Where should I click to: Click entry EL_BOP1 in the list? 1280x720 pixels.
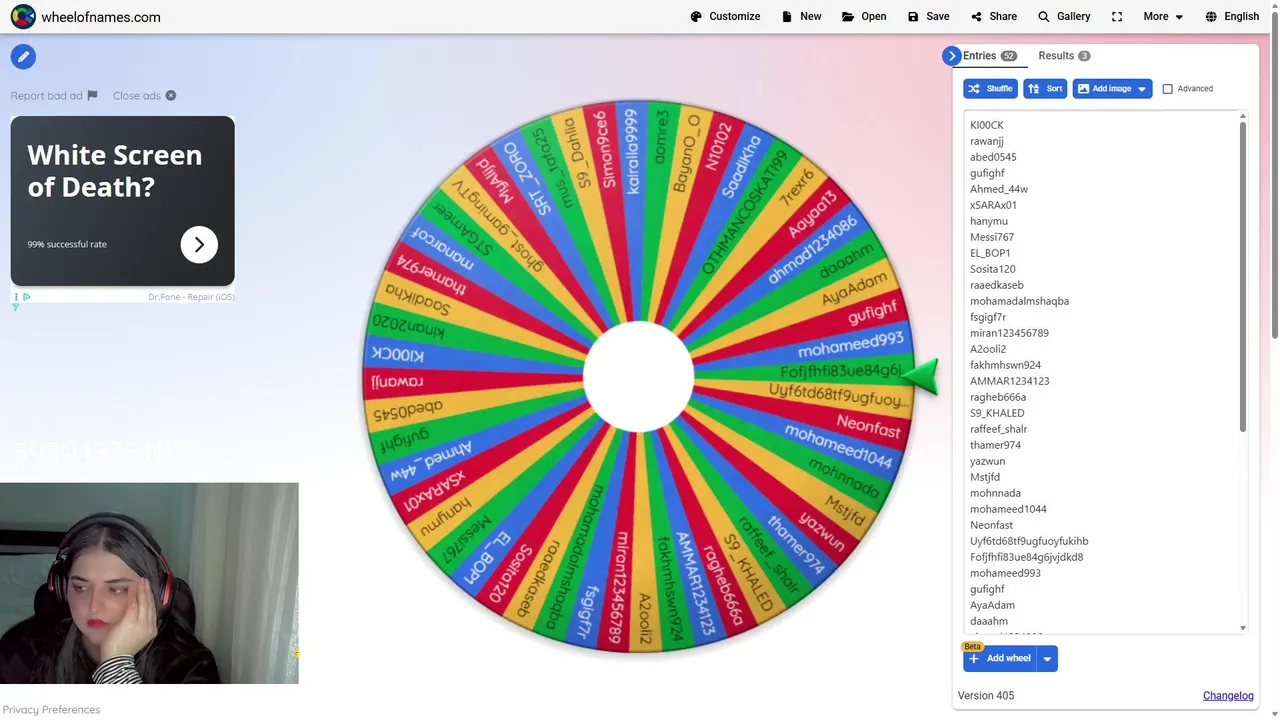[x=990, y=253]
